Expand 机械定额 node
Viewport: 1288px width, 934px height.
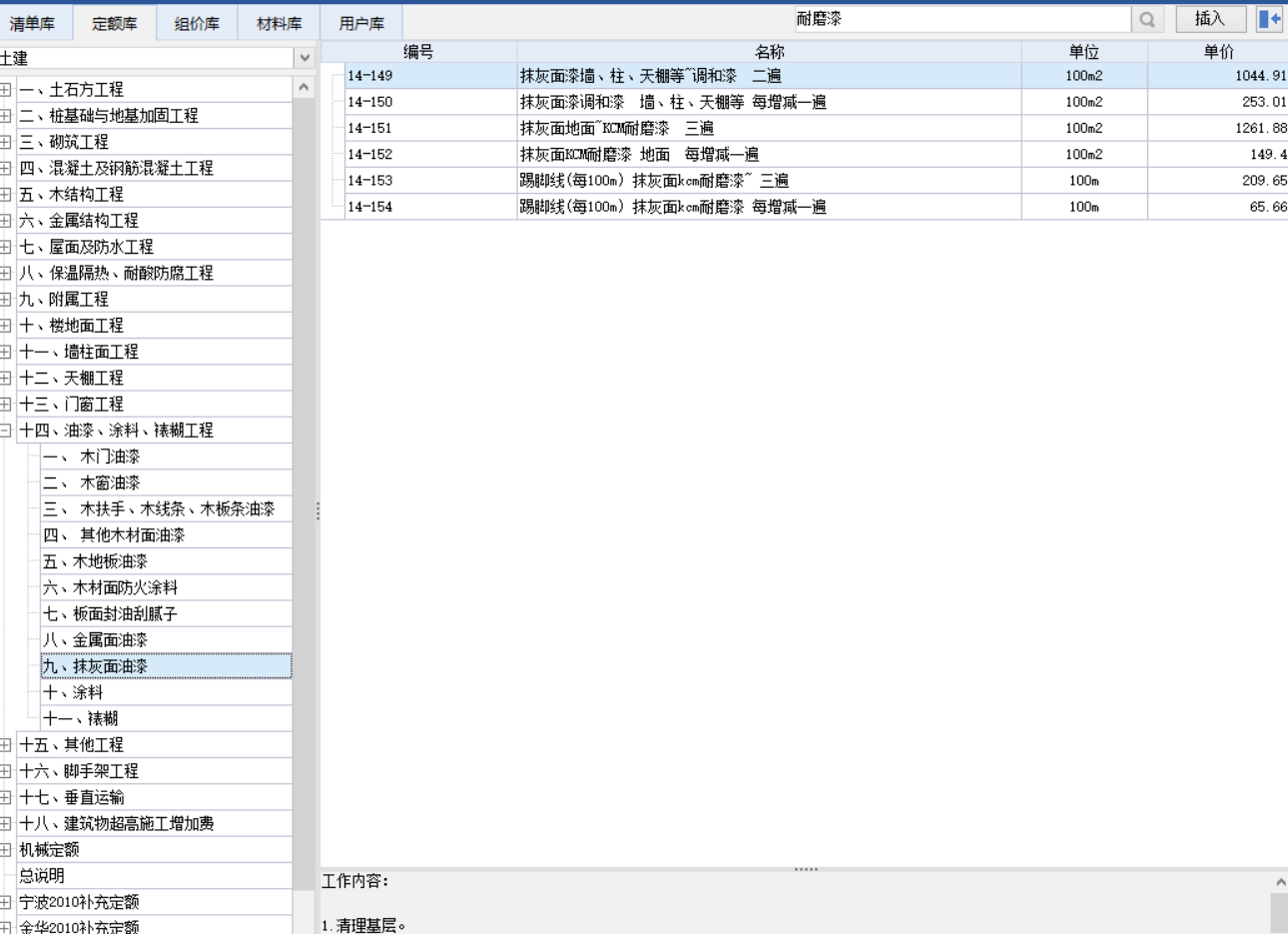point(6,850)
